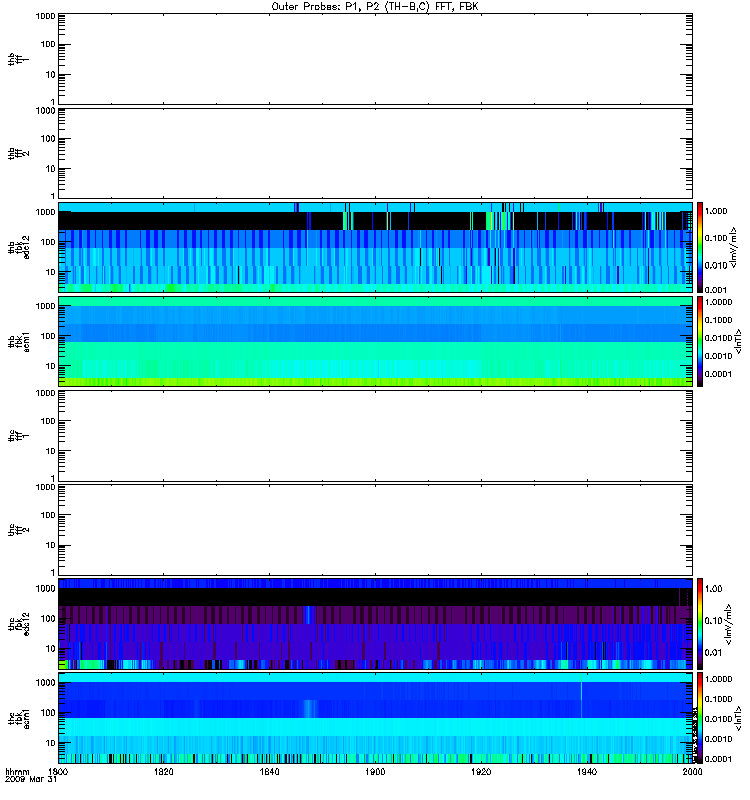Click the thc fbk scm1 color scale bar
Image resolution: width=750 pixels, height=800 pixels.
point(700,718)
